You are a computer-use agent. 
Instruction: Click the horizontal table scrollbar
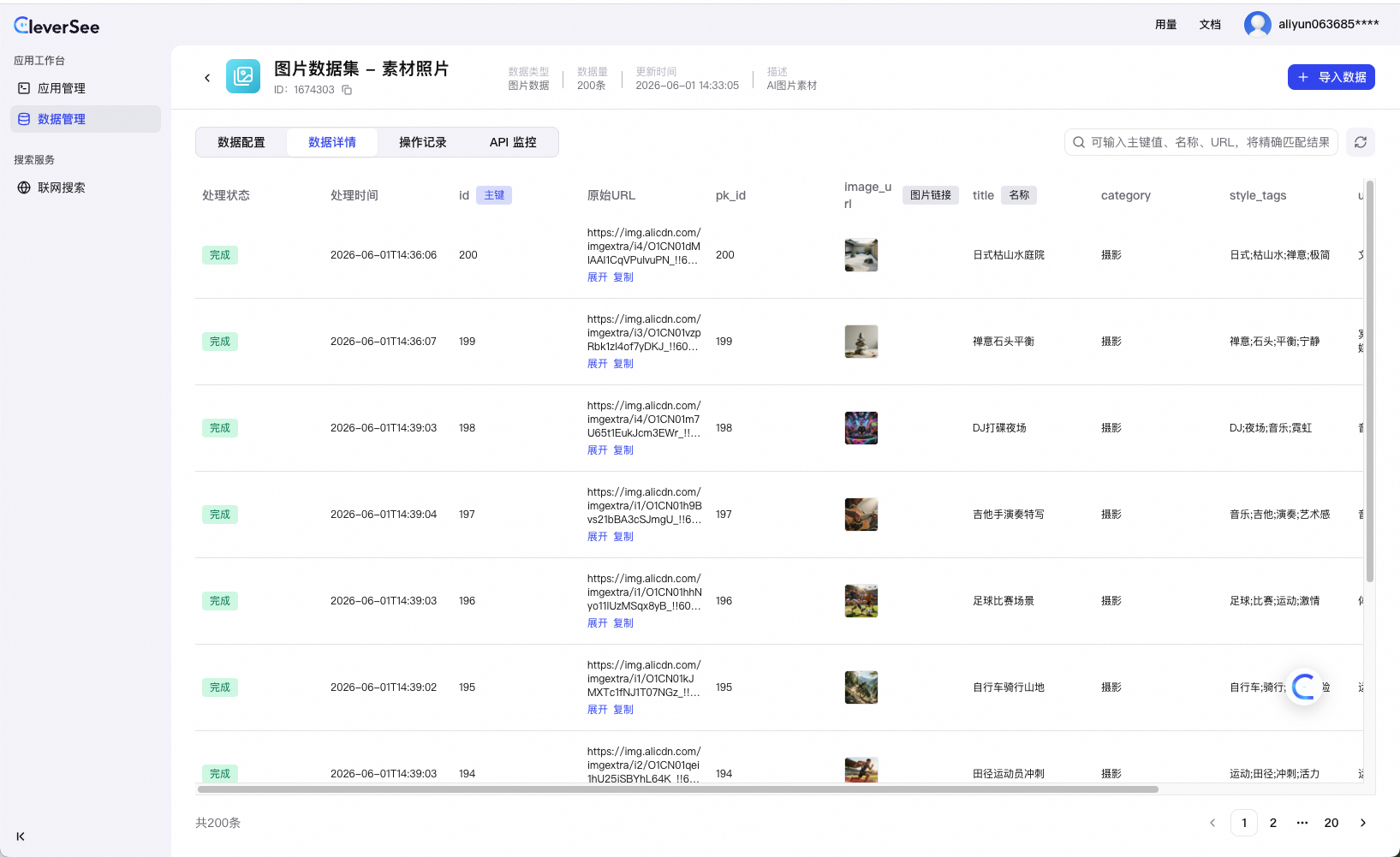[x=677, y=789]
